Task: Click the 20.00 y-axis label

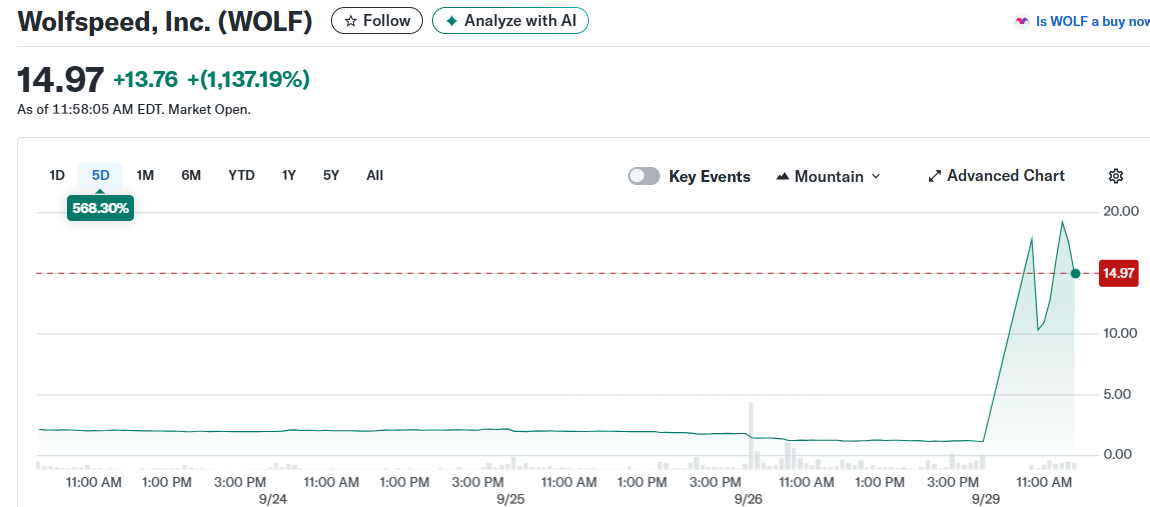Action: pos(1120,212)
